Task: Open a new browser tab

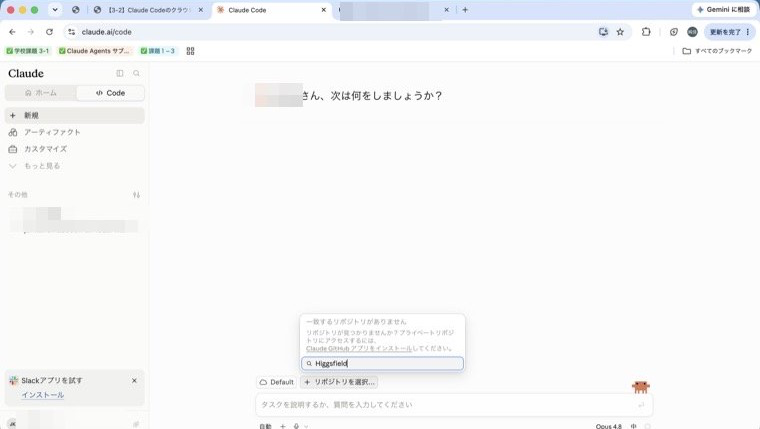Action: pyautogui.click(x=465, y=10)
